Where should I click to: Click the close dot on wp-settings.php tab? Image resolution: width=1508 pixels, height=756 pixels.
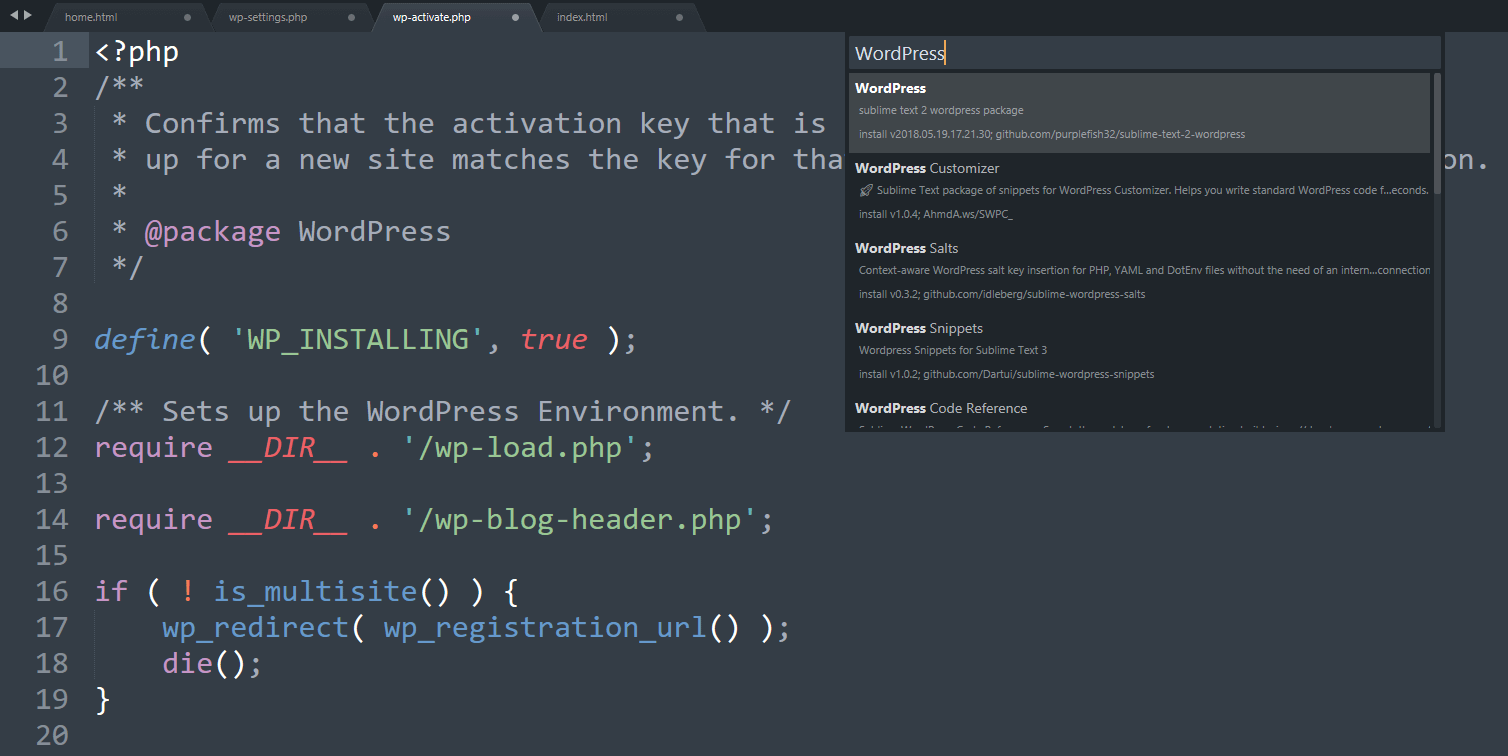[x=352, y=17]
